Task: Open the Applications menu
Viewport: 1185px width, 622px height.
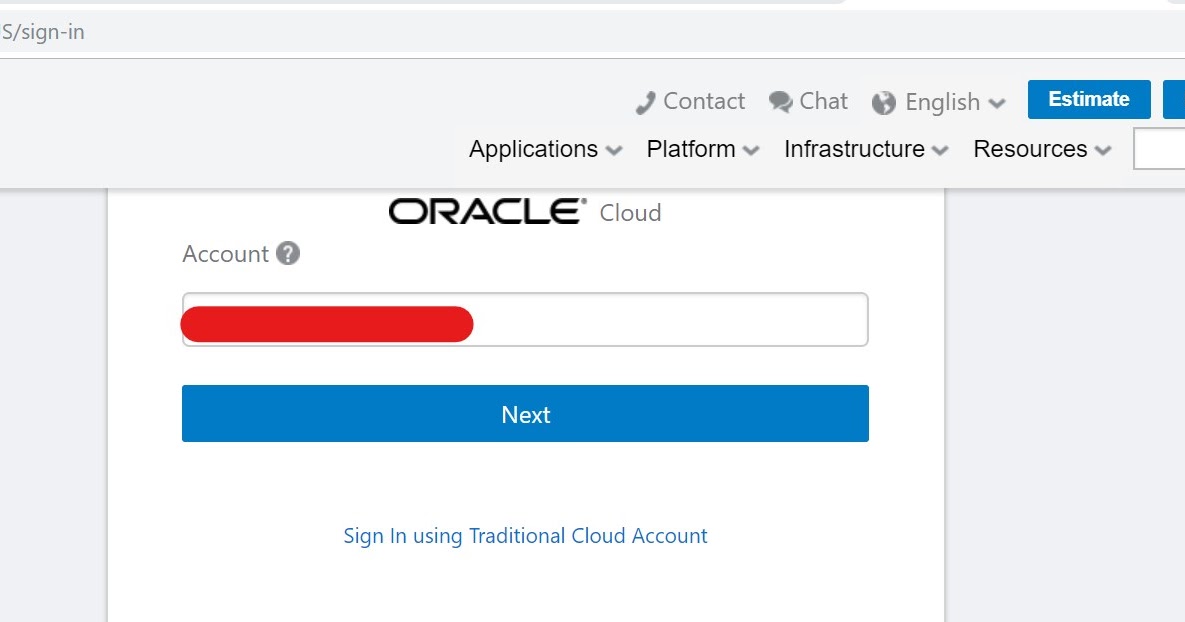Action: click(534, 148)
